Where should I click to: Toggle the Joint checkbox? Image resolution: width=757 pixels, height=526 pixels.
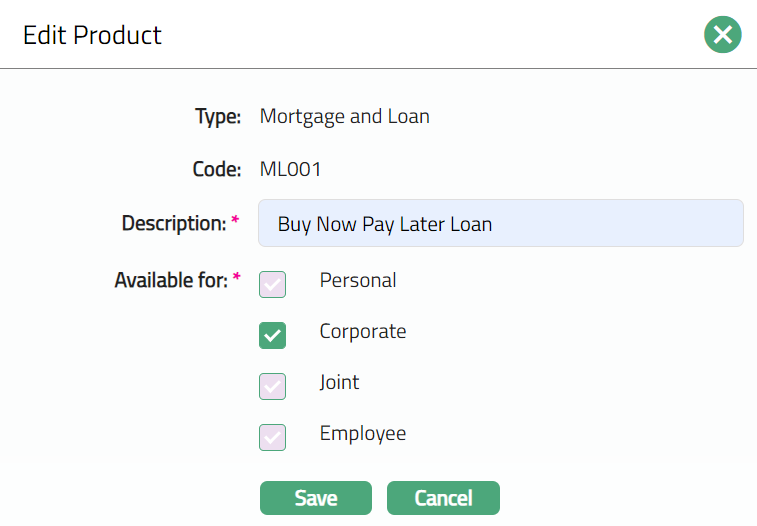[273, 386]
